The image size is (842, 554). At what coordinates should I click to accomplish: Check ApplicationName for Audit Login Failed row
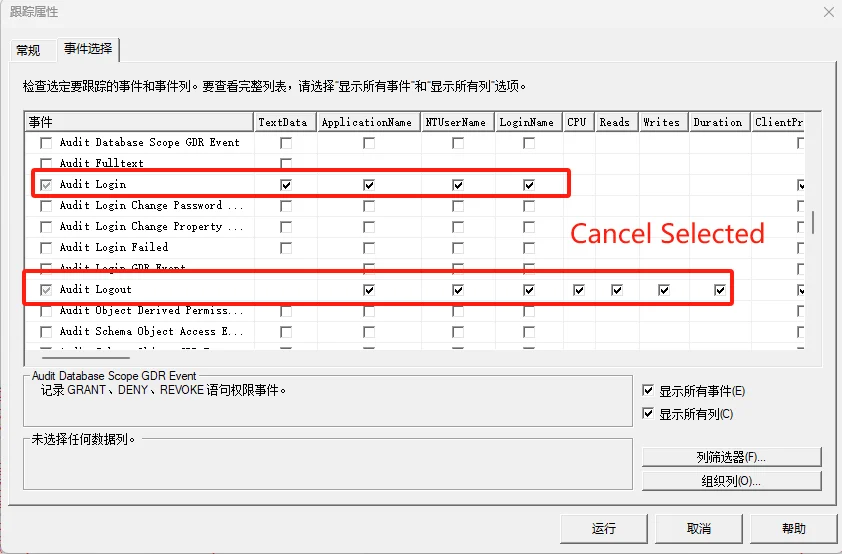(x=369, y=247)
